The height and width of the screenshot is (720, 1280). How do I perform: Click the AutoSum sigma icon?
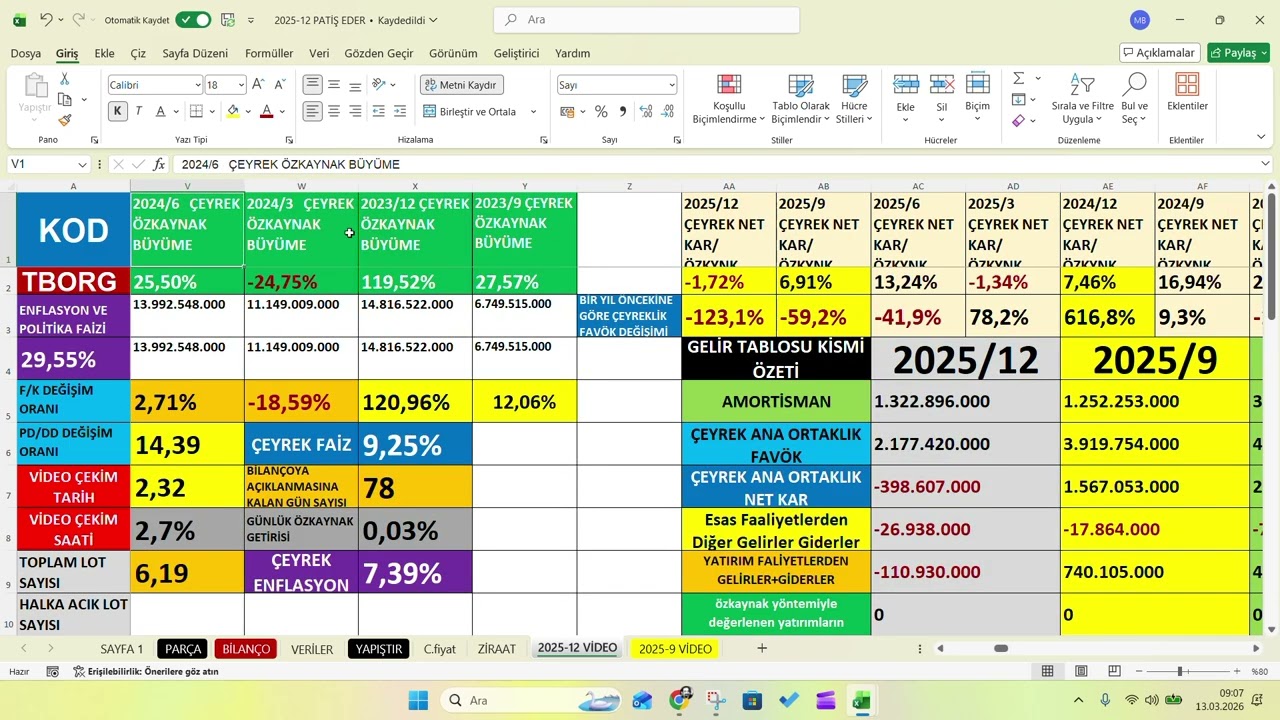[1018, 78]
